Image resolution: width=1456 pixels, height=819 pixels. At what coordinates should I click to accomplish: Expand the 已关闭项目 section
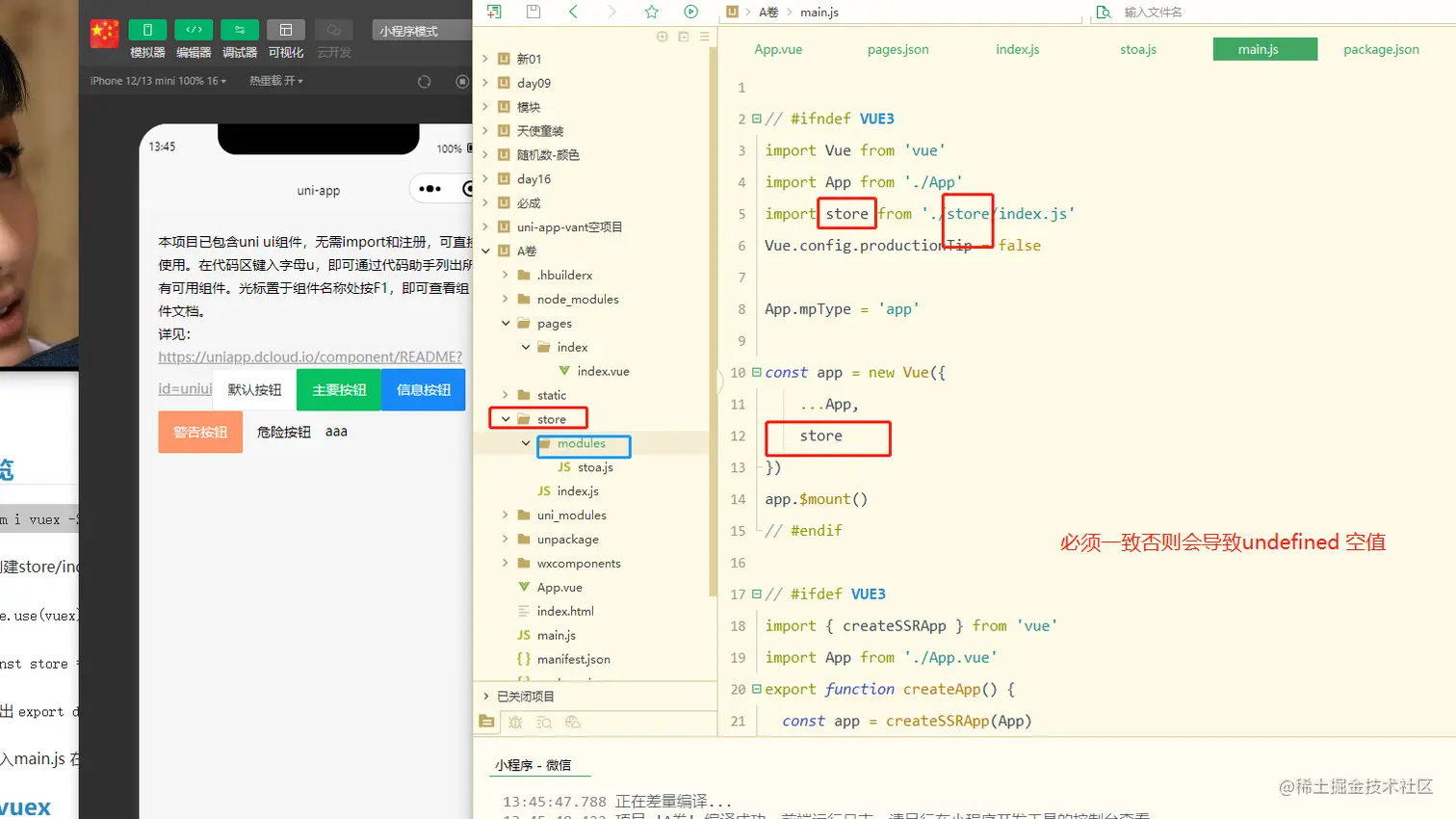coord(485,696)
